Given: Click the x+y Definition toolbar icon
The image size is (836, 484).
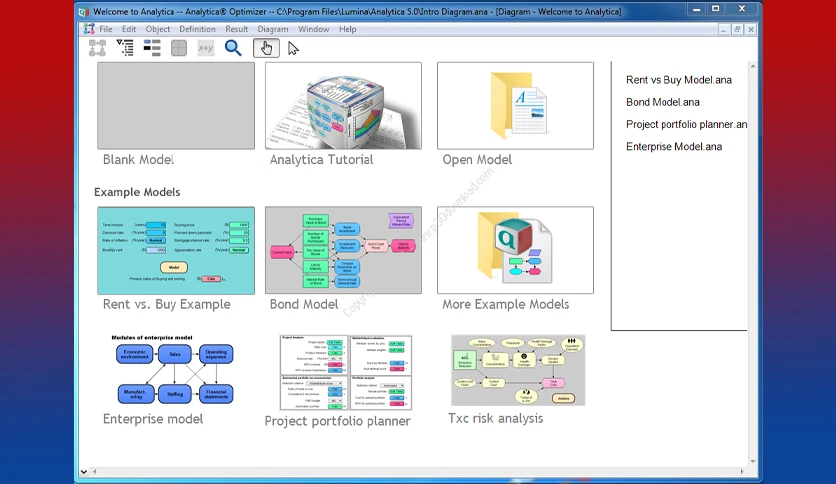Looking at the screenshot, I should tap(206, 49).
